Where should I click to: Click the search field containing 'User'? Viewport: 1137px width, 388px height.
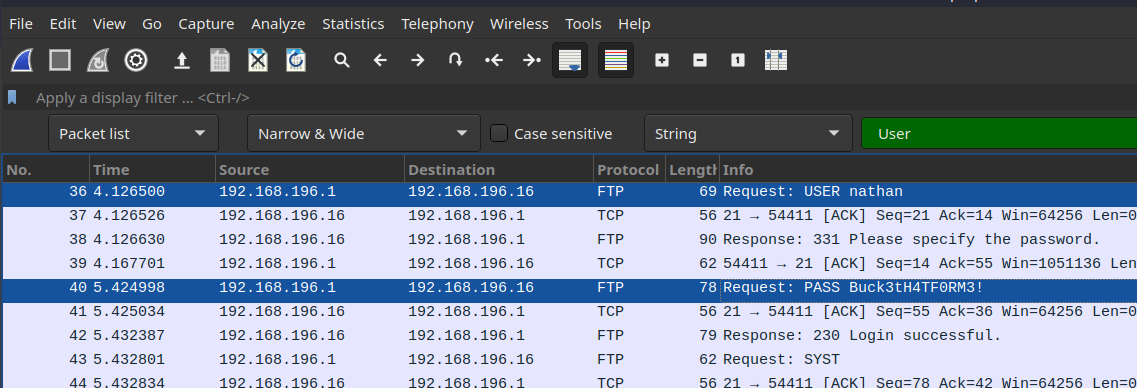pos(999,133)
